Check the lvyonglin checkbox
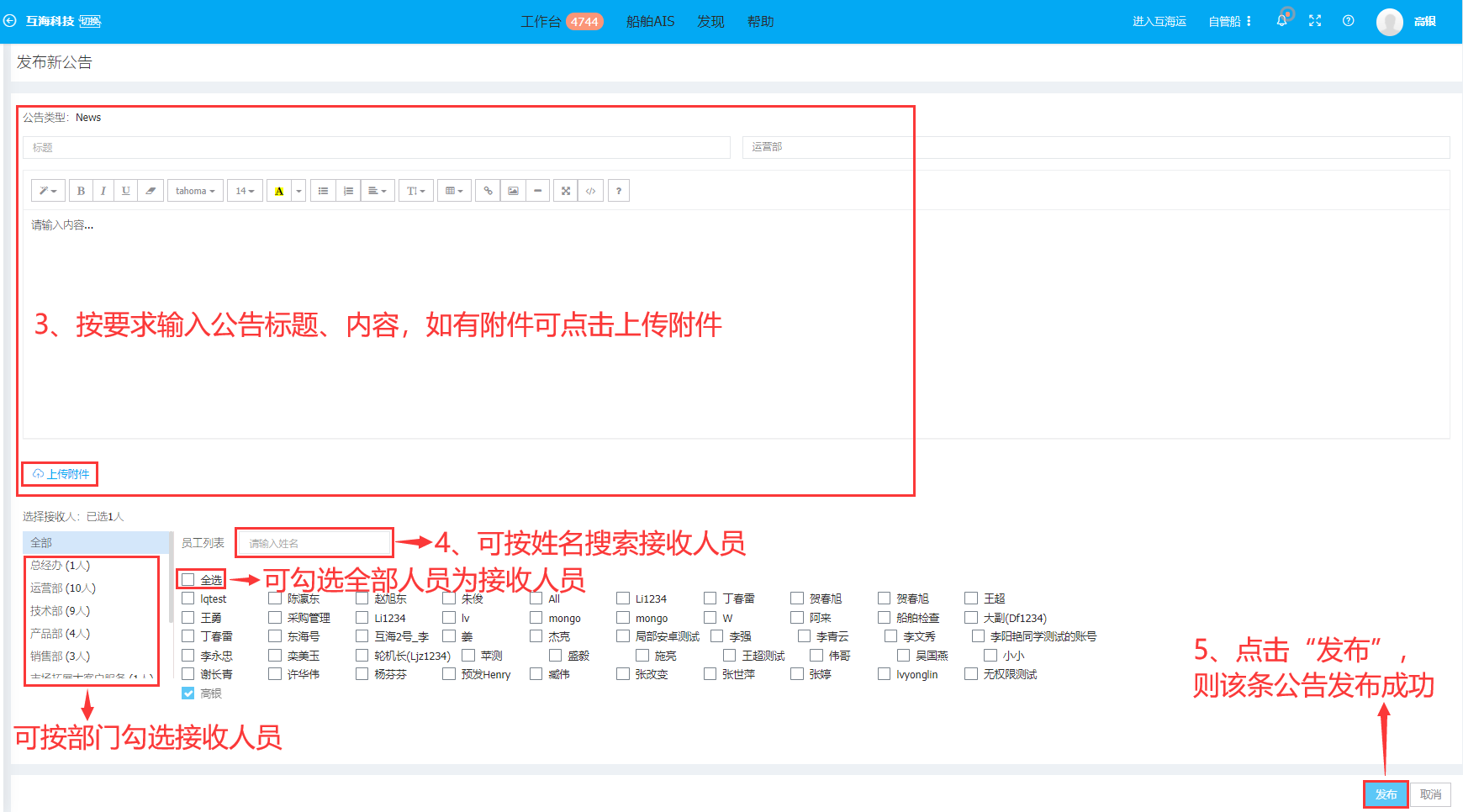 884,673
